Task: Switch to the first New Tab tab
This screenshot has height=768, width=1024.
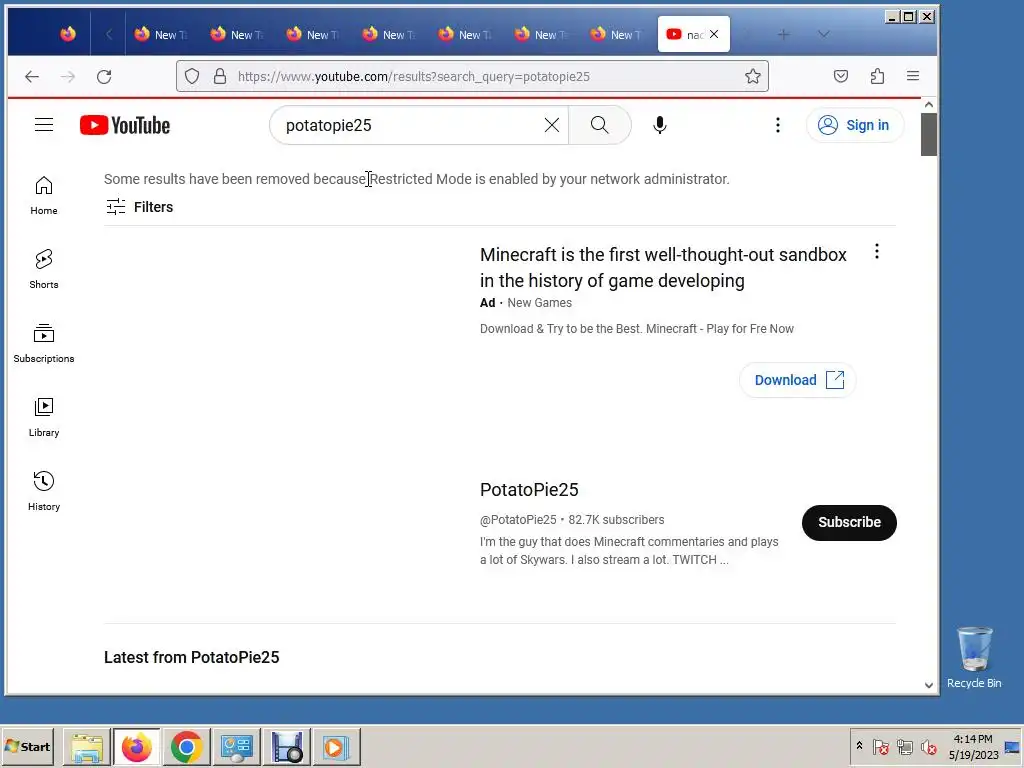Action: (161, 35)
